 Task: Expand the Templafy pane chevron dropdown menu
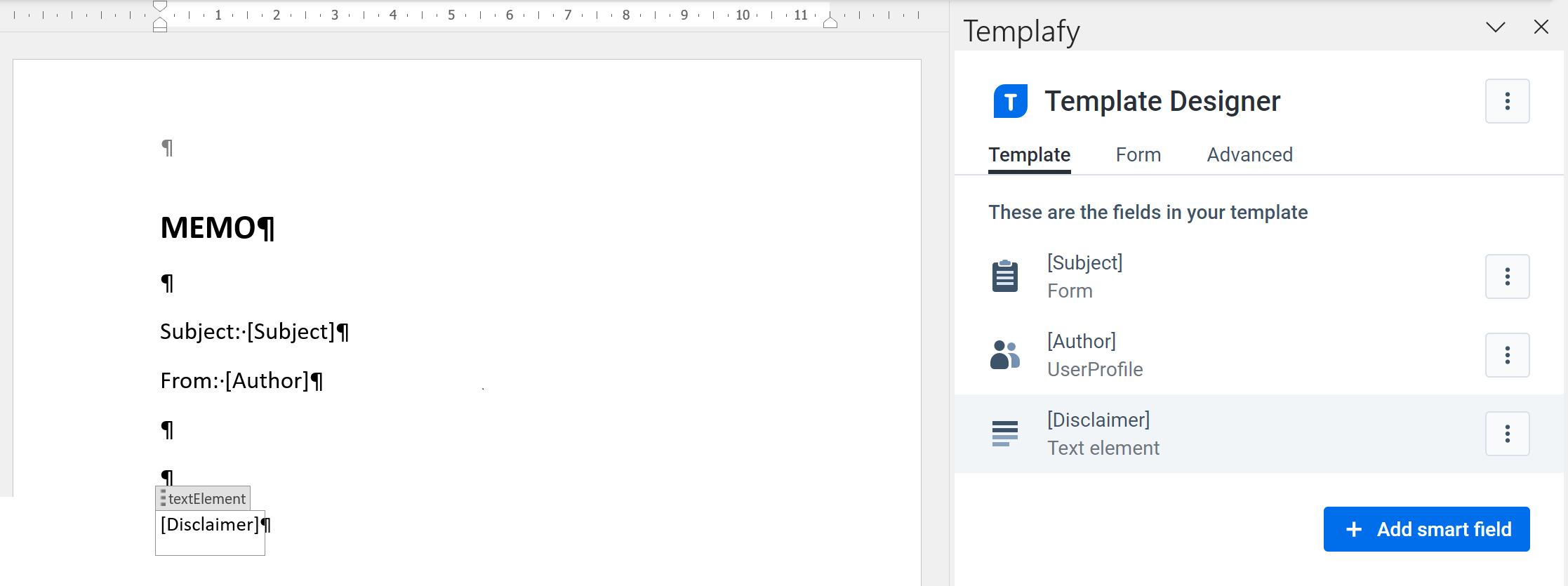pyautogui.click(x=1495, y=27)
